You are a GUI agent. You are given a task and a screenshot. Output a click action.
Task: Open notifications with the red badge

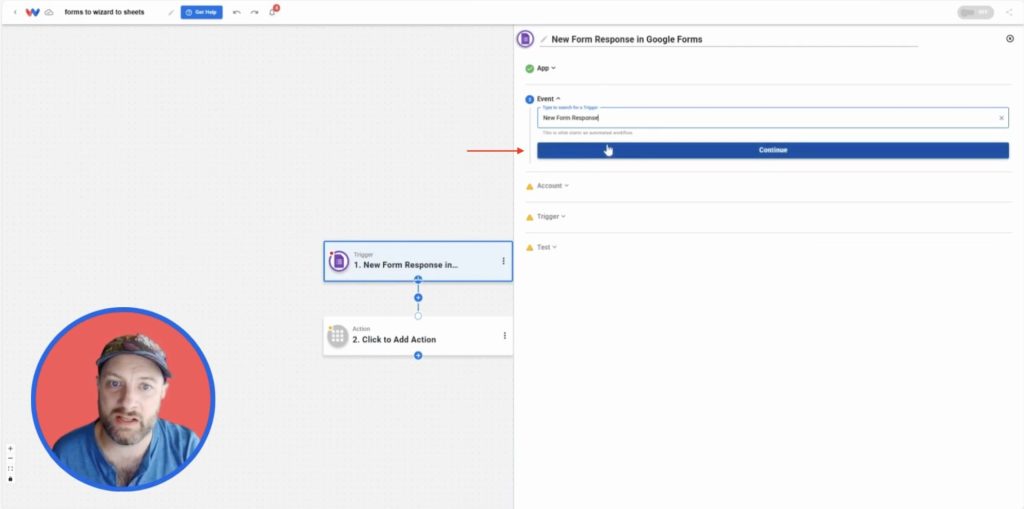[273, 11]
